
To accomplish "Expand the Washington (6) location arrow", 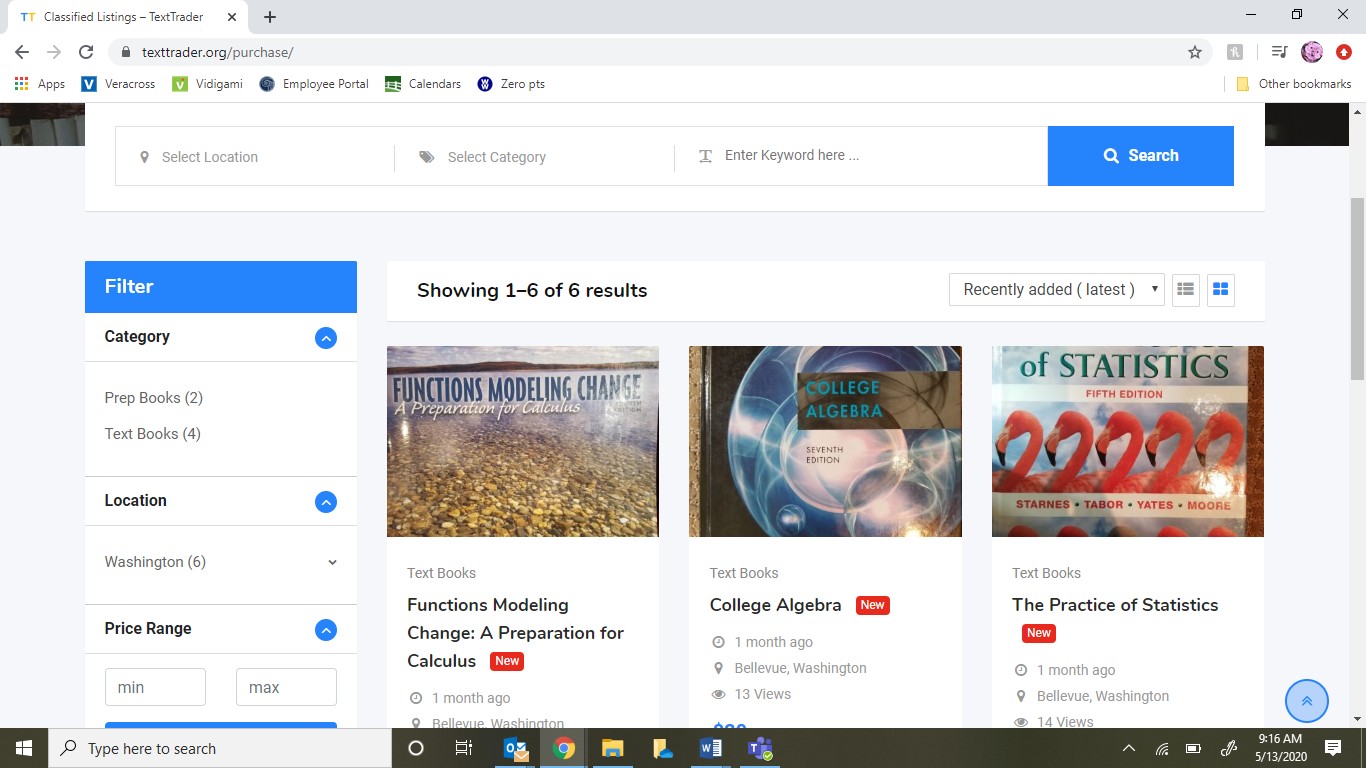I will pyautogui.click(x=332, y=563).
